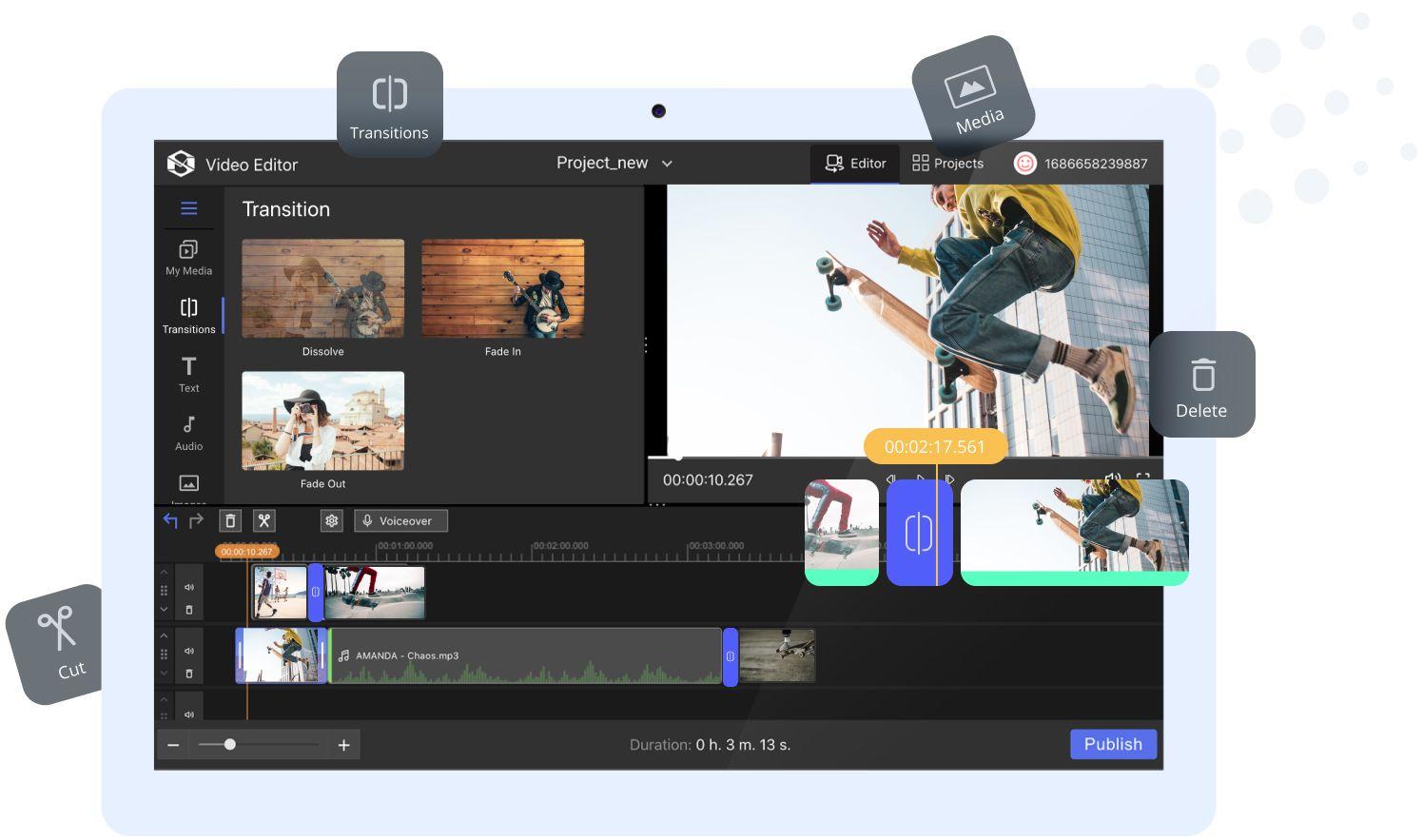Viewport: 1423px width, 840px height.
Task: Start a recording with the Voiceover button
Action: click(x=400, y=520)
